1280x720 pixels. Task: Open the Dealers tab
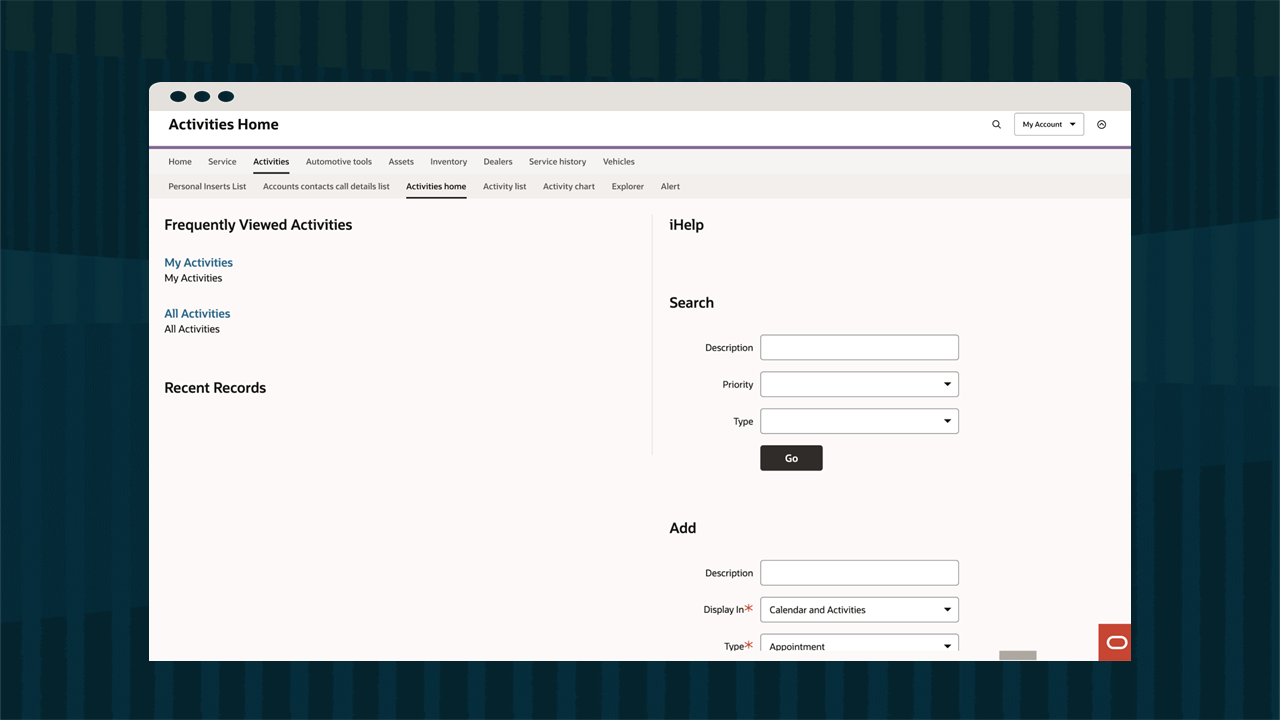[x=497, y=161]
